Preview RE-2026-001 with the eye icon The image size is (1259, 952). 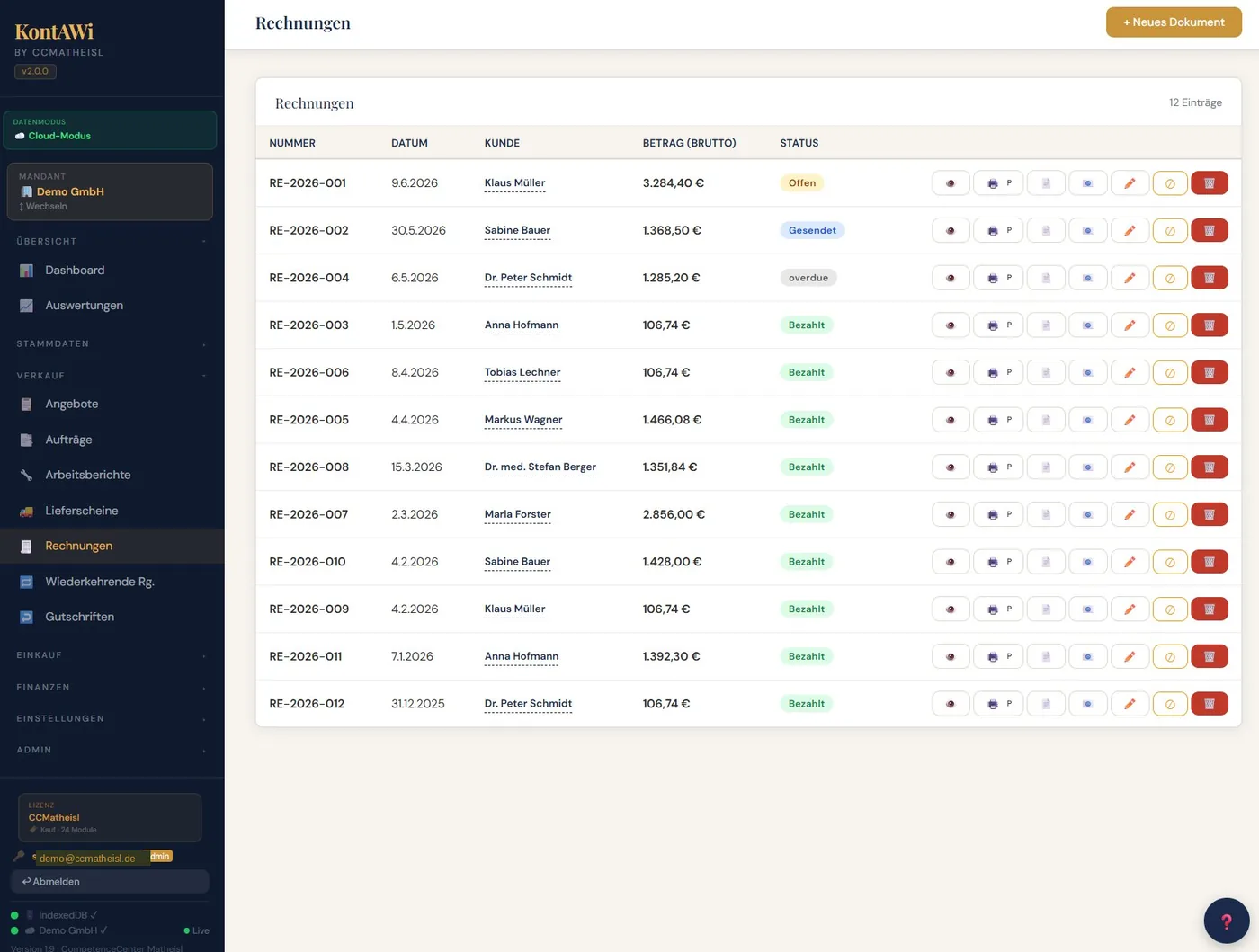coord(951,183)
